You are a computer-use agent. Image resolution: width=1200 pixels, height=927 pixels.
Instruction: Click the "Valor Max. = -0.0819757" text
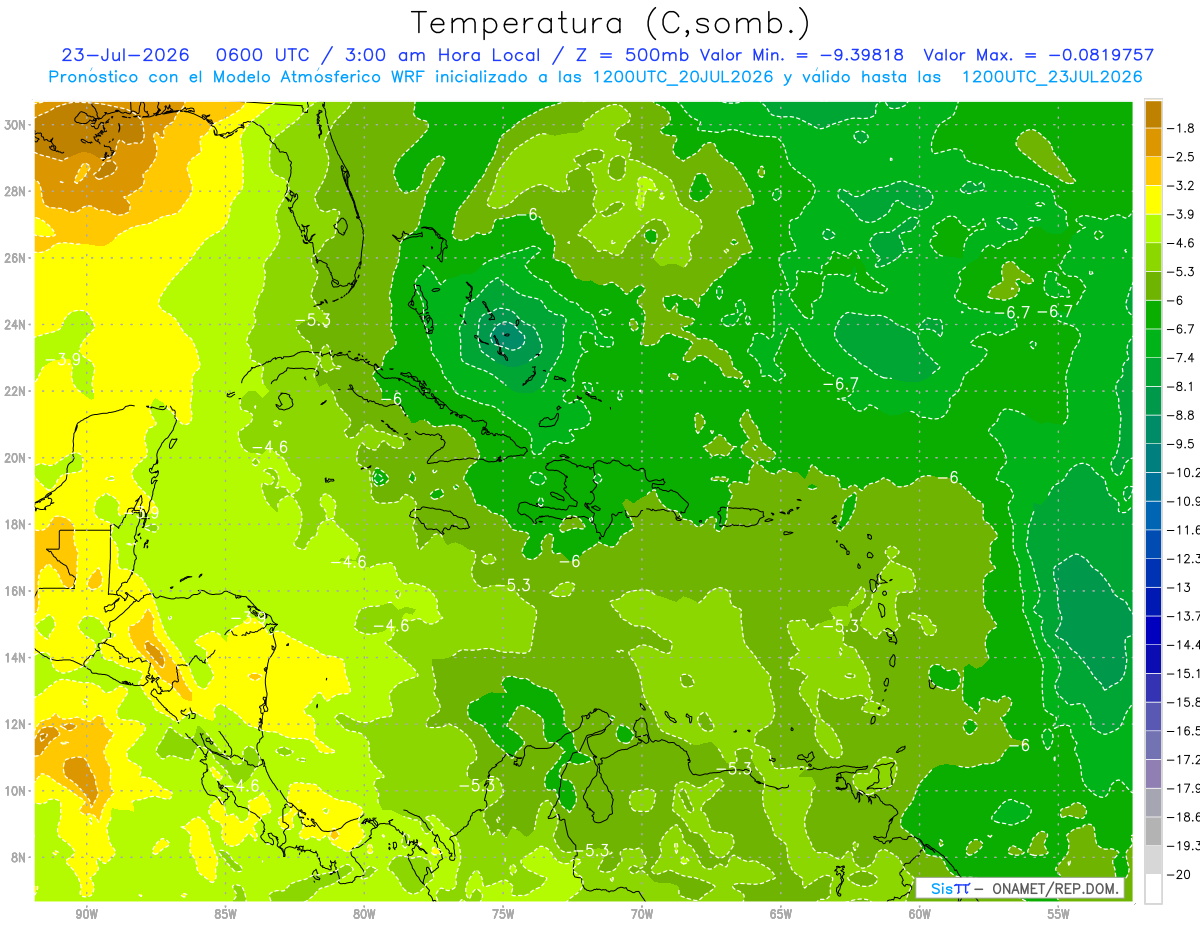pyautogui.click(x=1039, y=55)
